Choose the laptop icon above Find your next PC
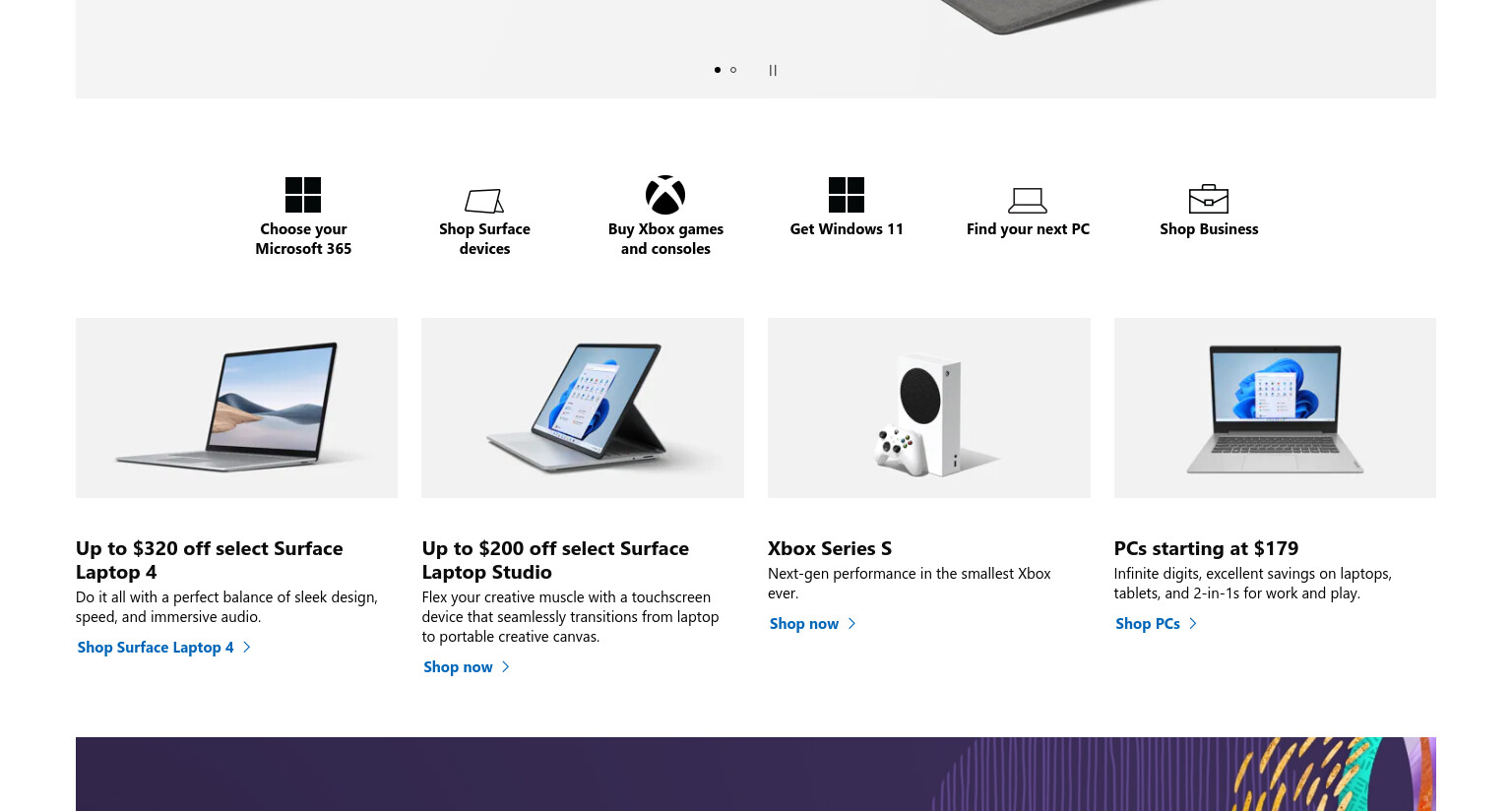 pyautogui.click(x=1028, y=201)
